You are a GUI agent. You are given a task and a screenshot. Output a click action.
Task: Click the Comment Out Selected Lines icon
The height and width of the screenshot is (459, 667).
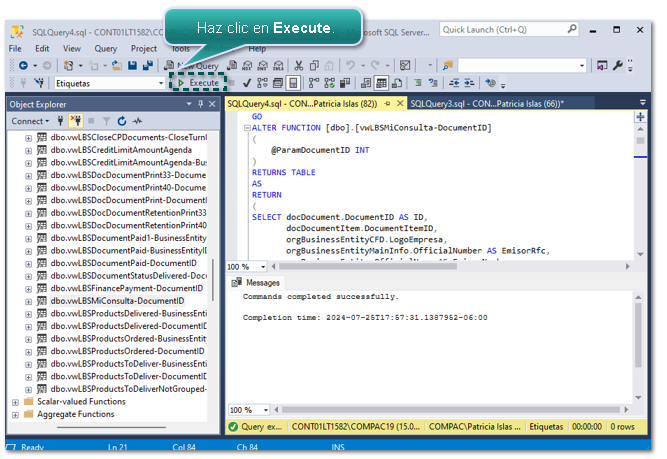pos(418,83)
